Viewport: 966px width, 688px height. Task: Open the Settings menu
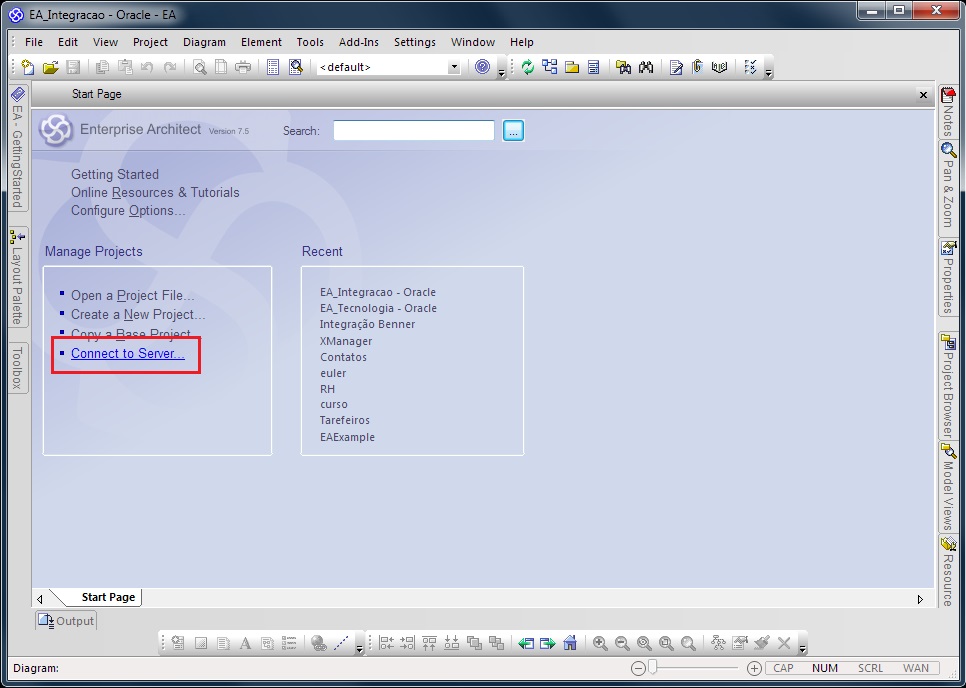[415, 42]
